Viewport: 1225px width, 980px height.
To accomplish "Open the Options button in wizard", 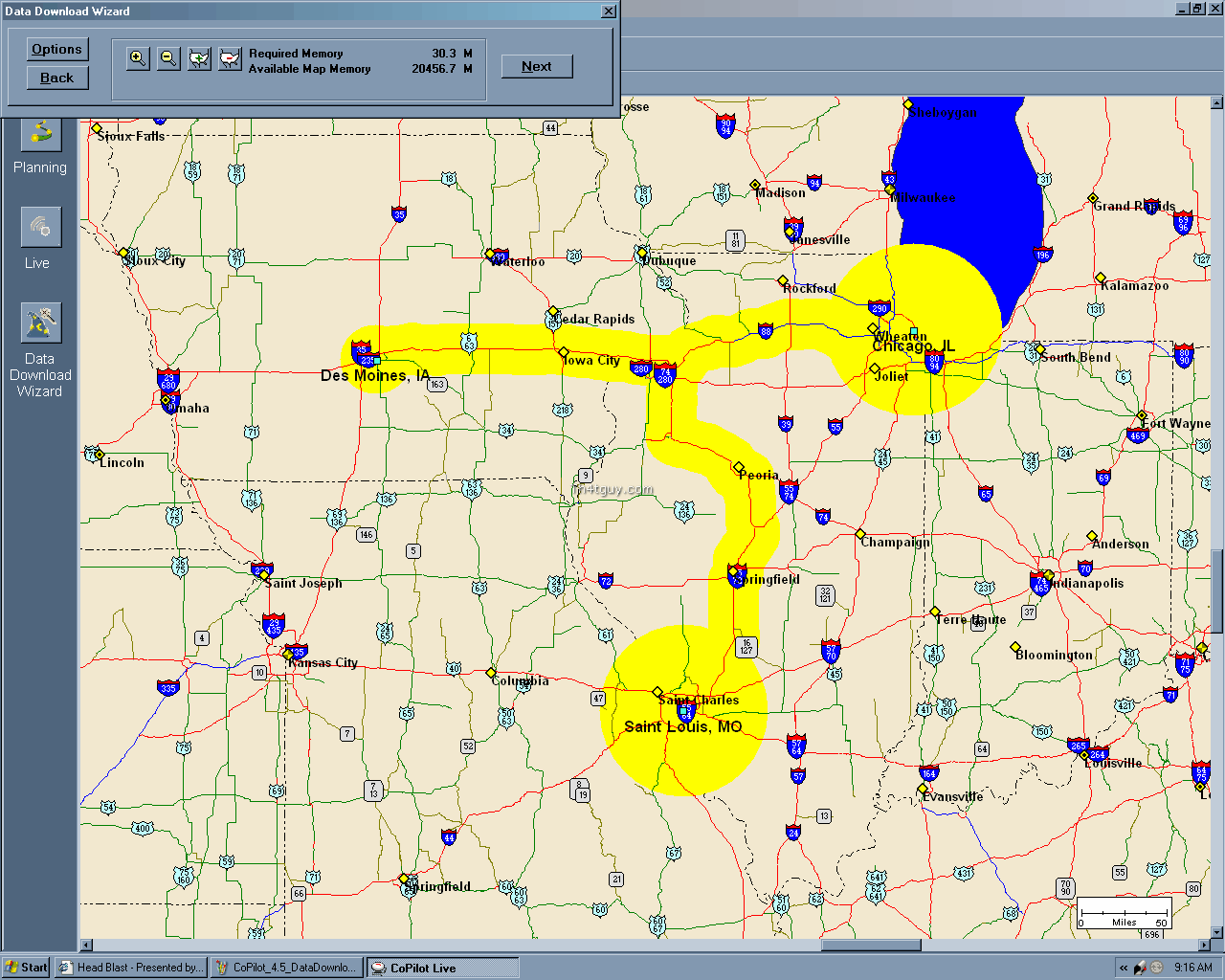I will 57,50.
